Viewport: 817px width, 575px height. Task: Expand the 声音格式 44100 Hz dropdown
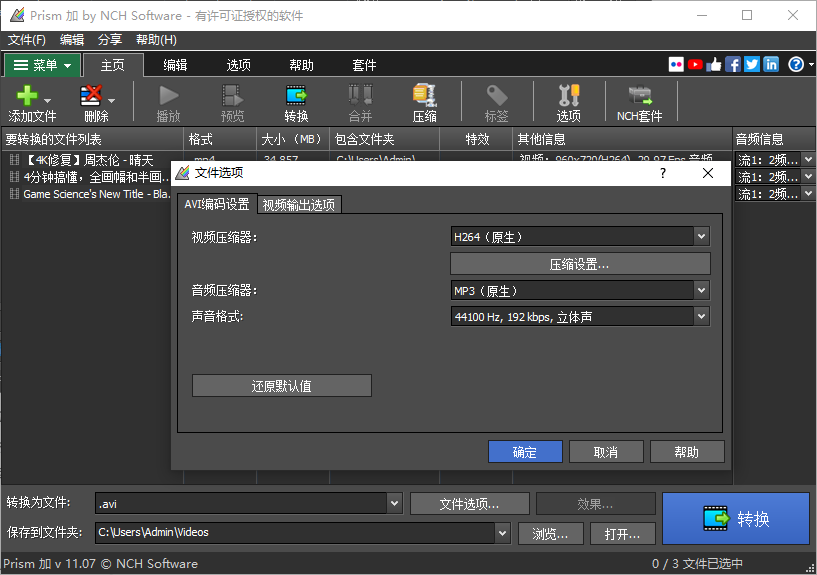tap(701, 316)
